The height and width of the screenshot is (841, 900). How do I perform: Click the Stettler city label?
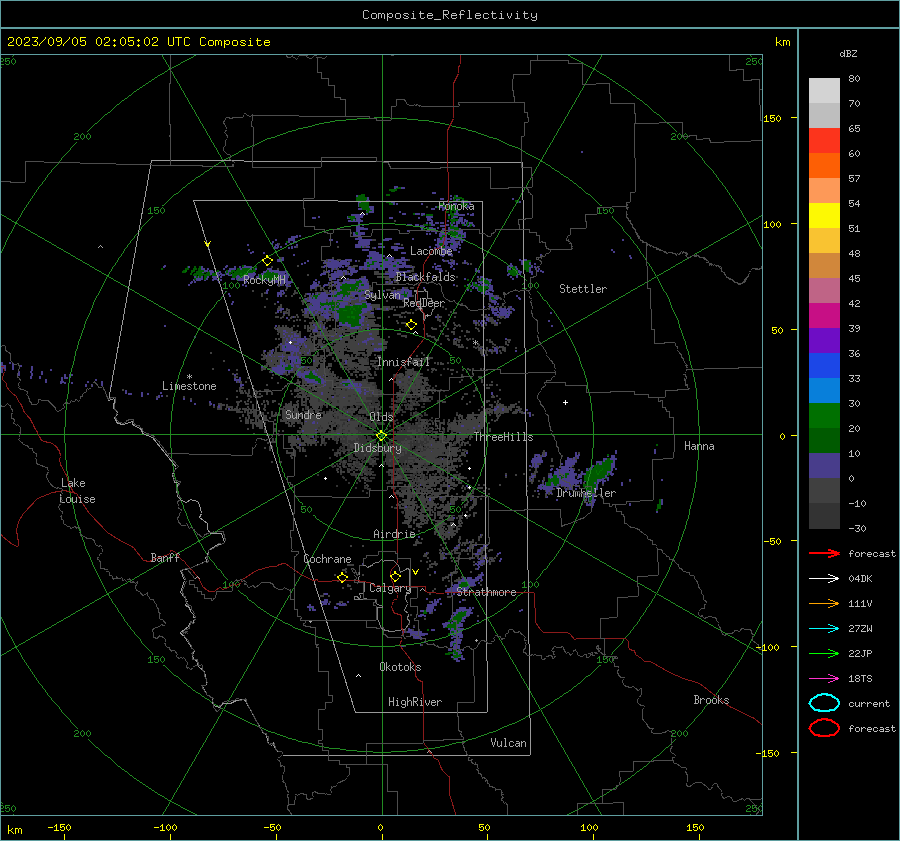click(x=583, y=289)
